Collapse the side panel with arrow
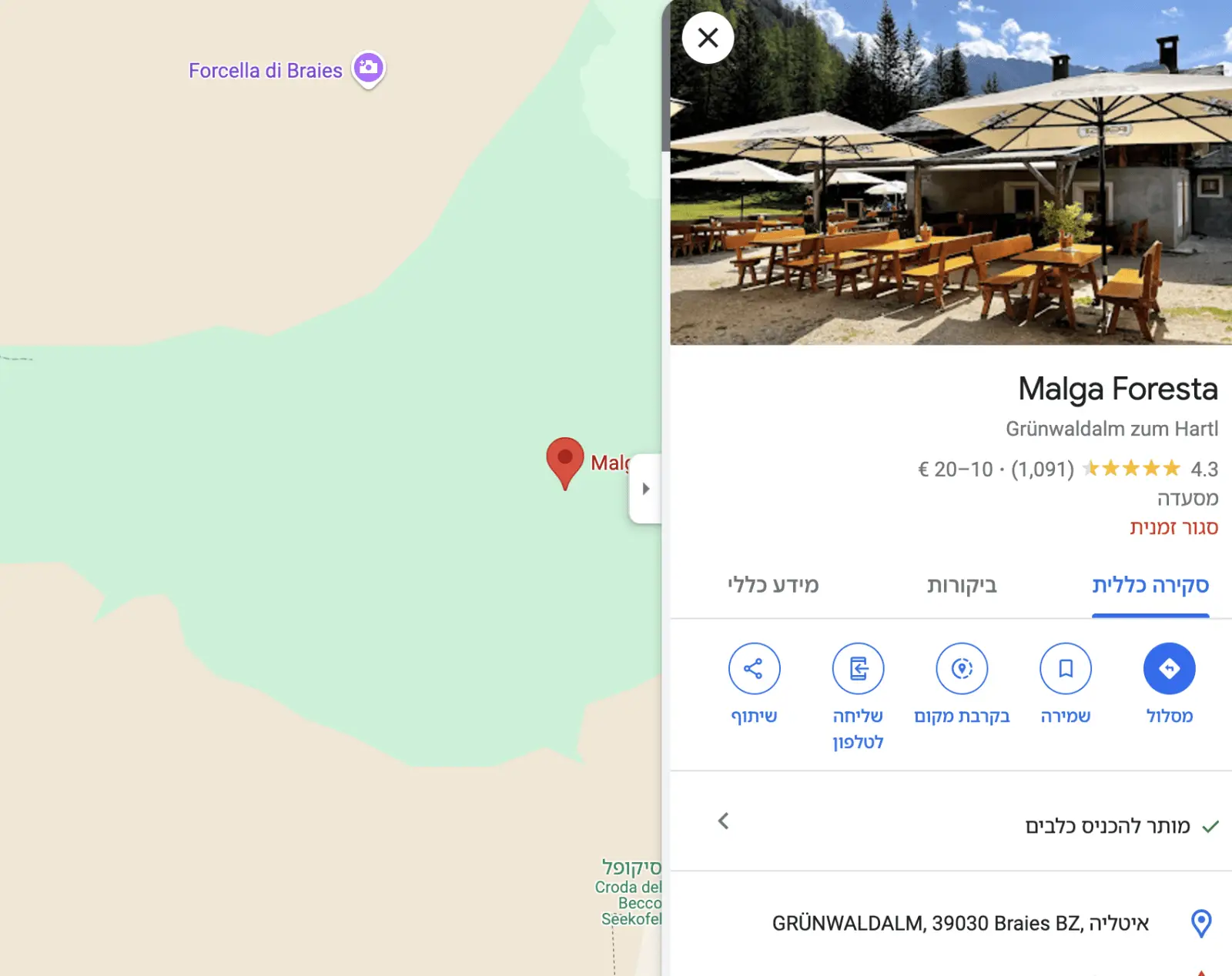 (645, 489)
